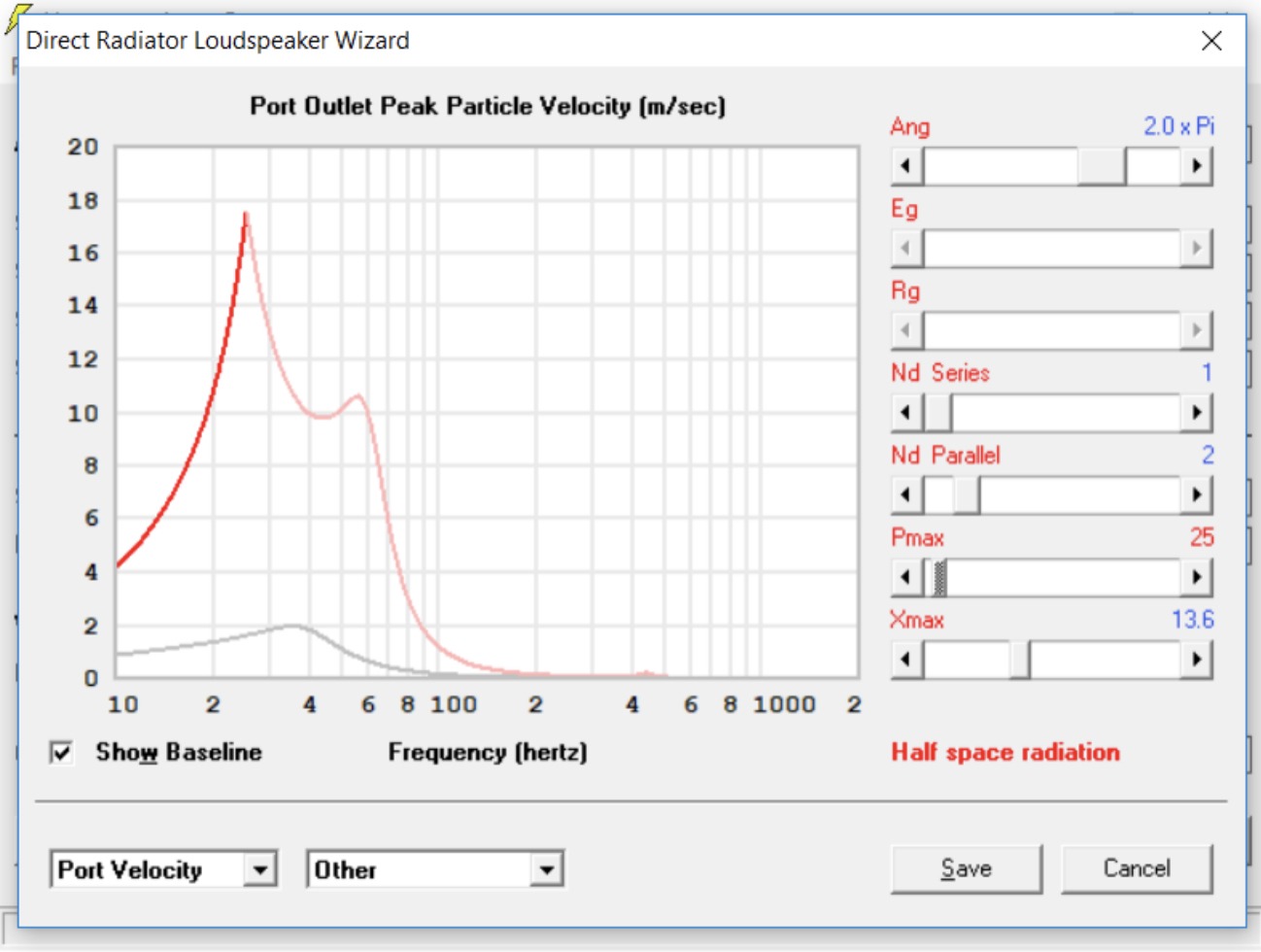Click the Eg slider left arrow

click(x=906, y=249)
